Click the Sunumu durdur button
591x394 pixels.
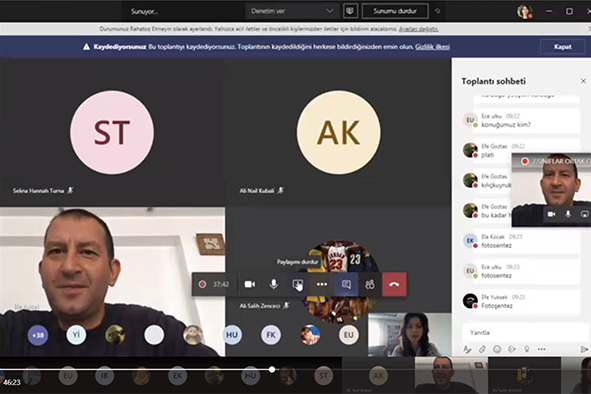click(x=395, y=11)
